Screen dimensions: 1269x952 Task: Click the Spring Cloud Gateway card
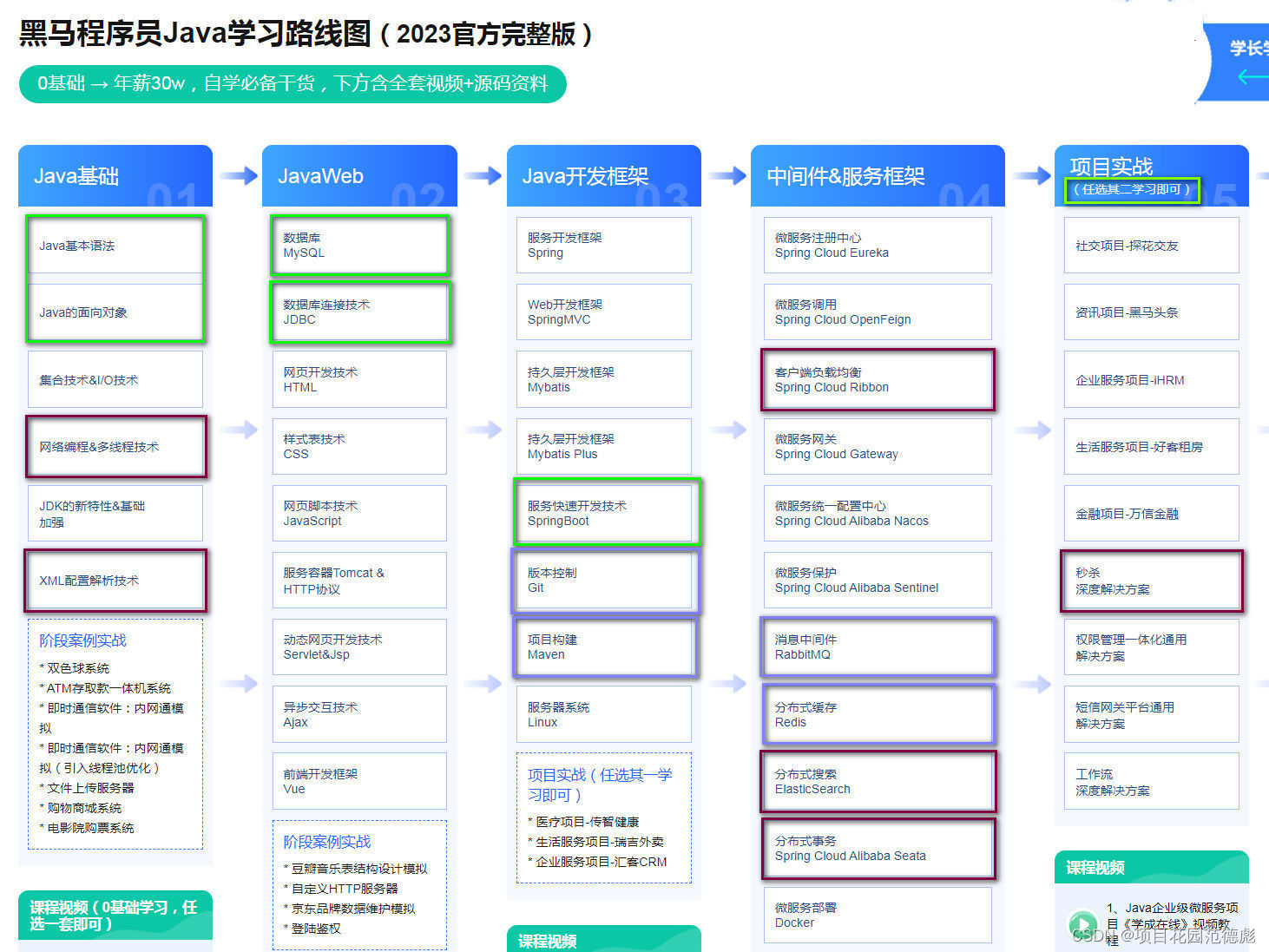tap(878, 446)
